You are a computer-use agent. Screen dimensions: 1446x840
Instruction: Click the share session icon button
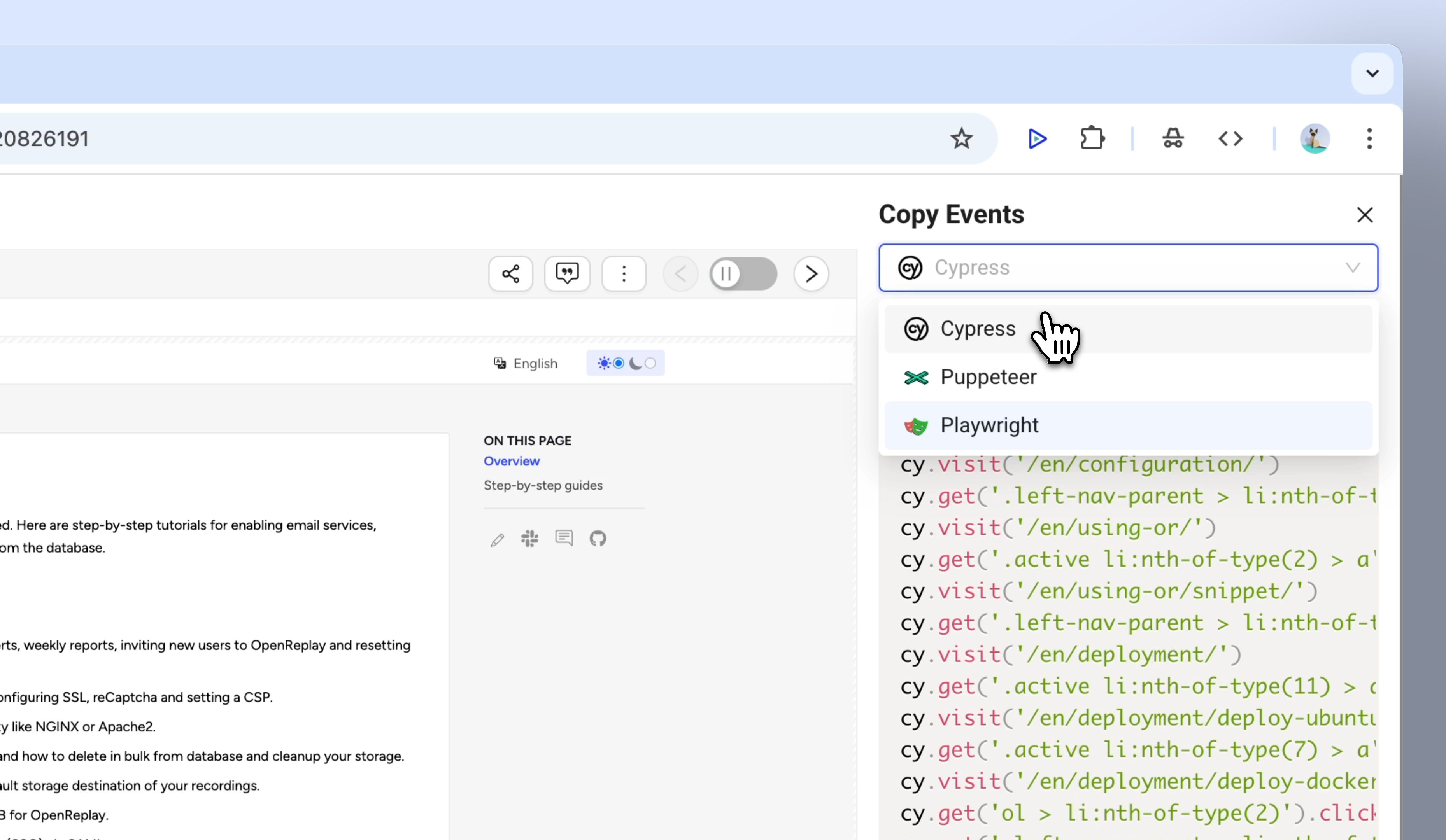click(510, 274)
